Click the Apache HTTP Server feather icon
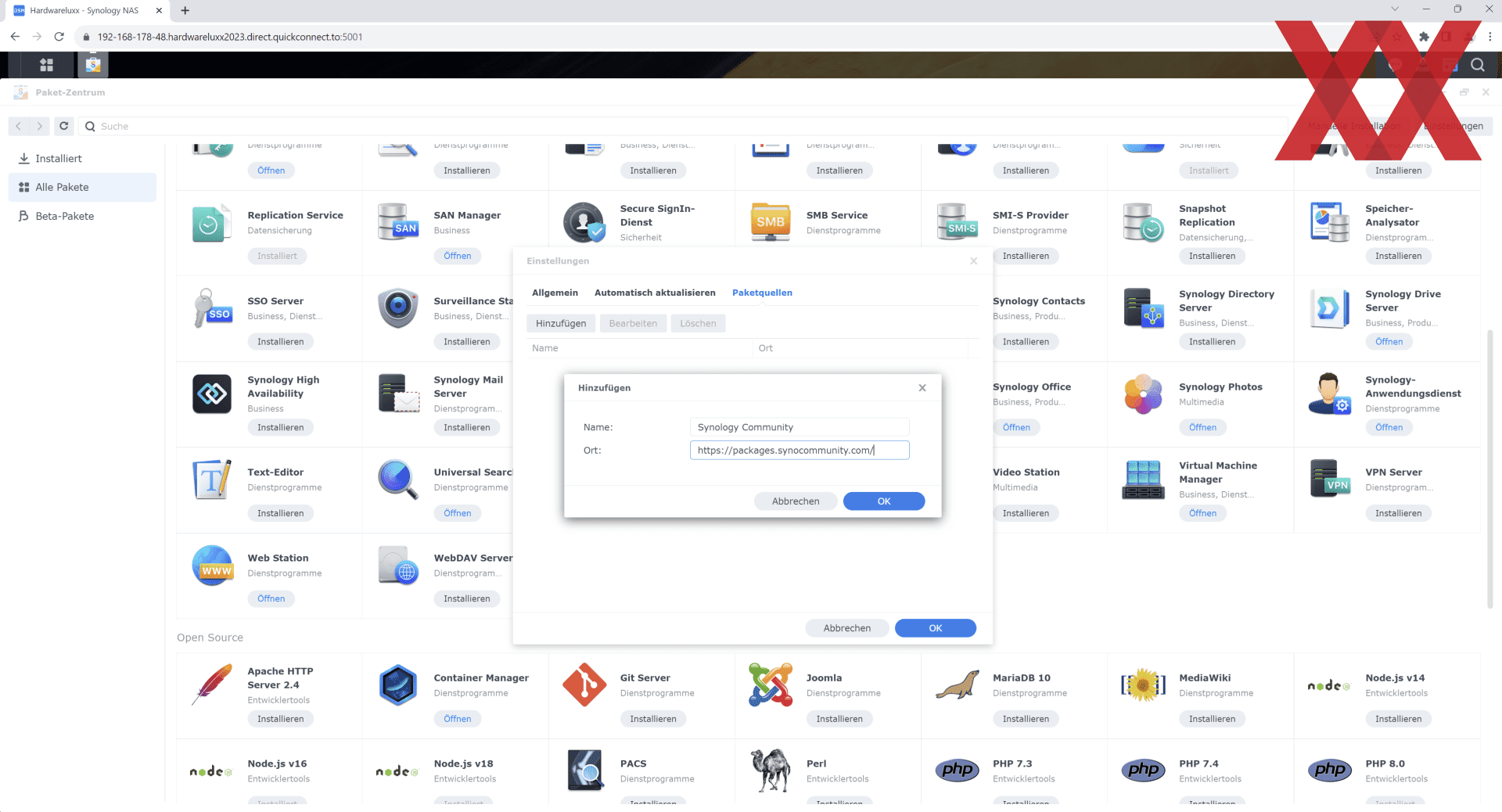1502x812 pixels. [212, 685]
